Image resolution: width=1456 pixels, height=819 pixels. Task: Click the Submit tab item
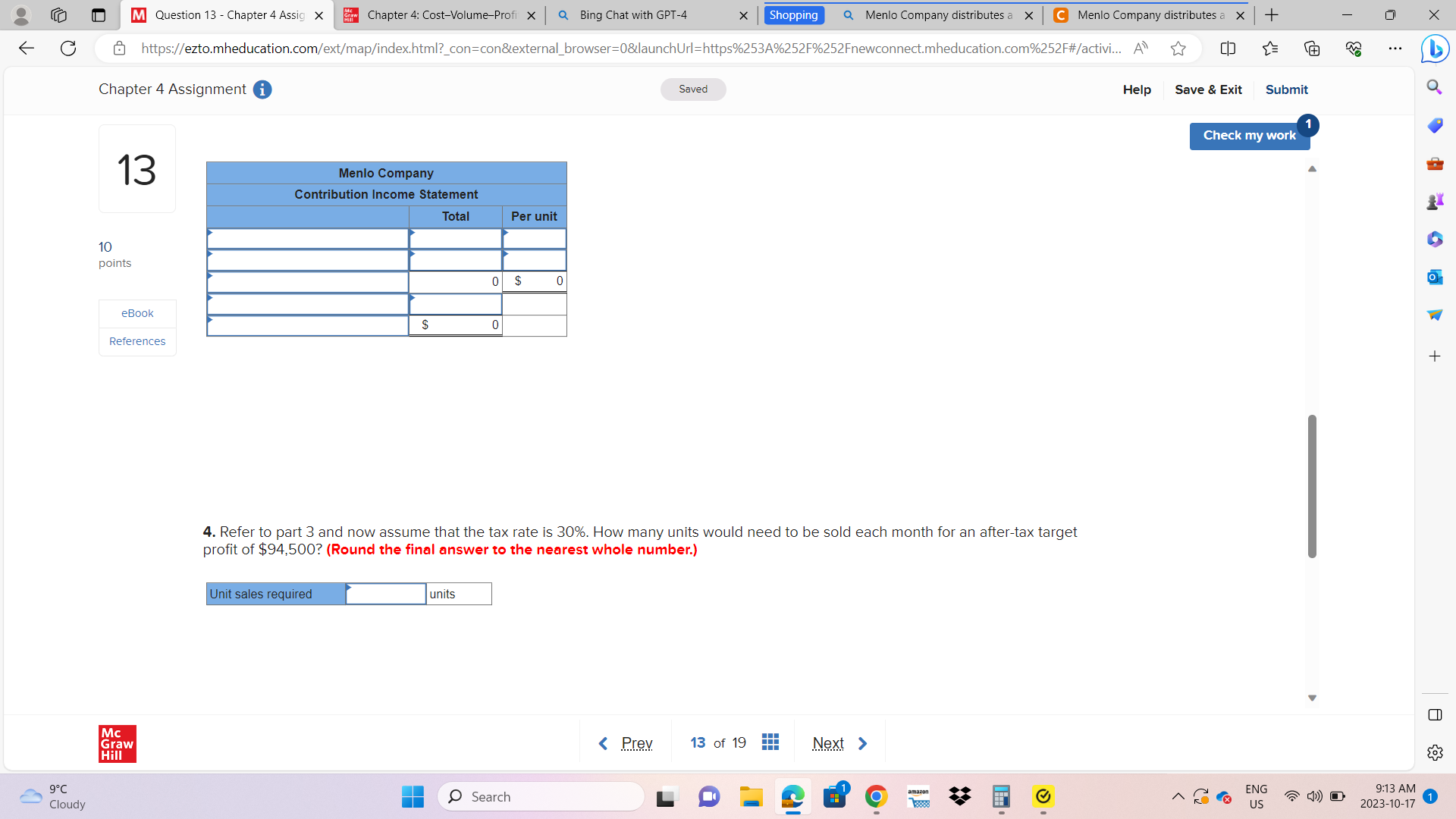click(x=1285, y=89)
